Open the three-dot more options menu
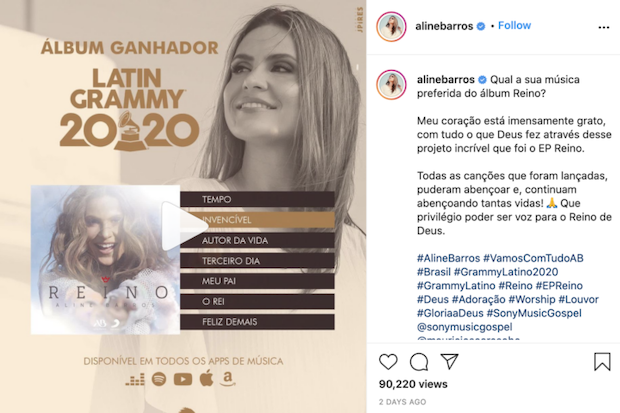Screen dimensions: 620x413 point(604,27)
